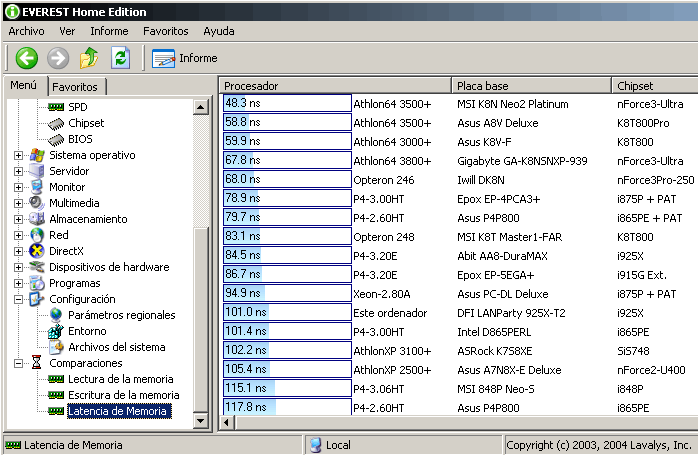The width and height of the screenshot is (698, 455).
Task: Sort by the Placa base column header
Action: pyautogui.click(x=532, y=86)
